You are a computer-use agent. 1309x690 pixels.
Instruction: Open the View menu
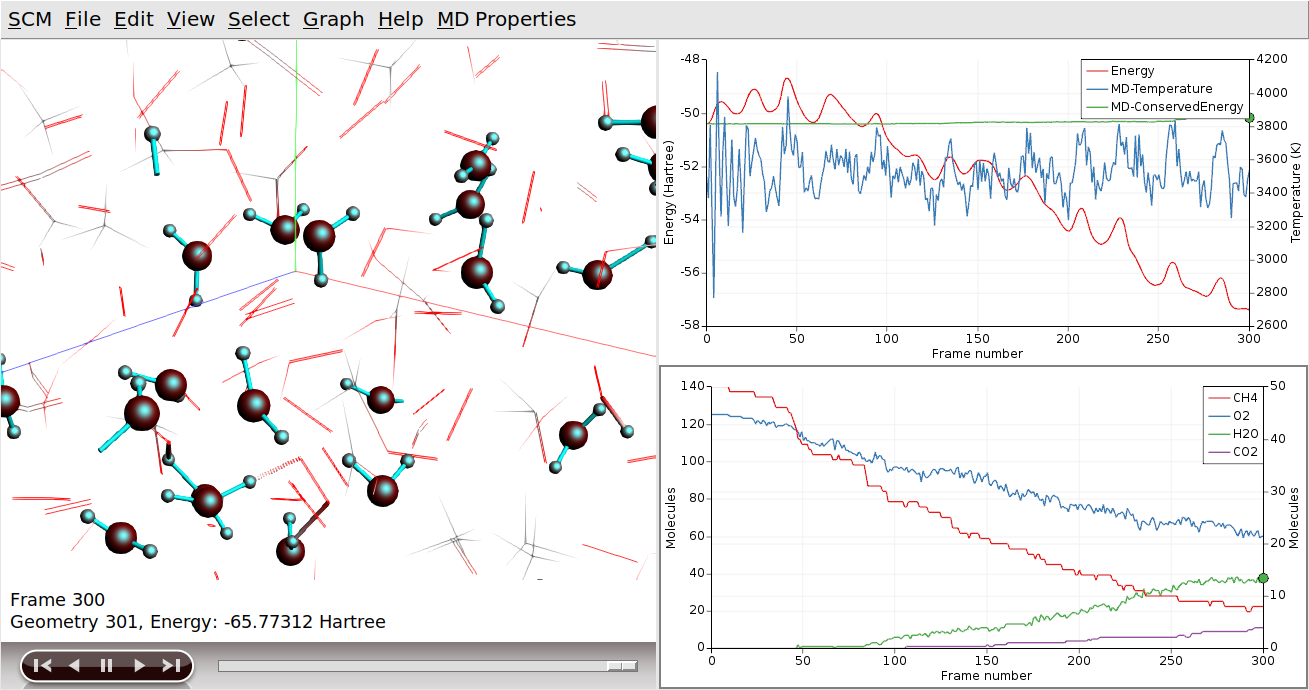[x=190, y=18]
